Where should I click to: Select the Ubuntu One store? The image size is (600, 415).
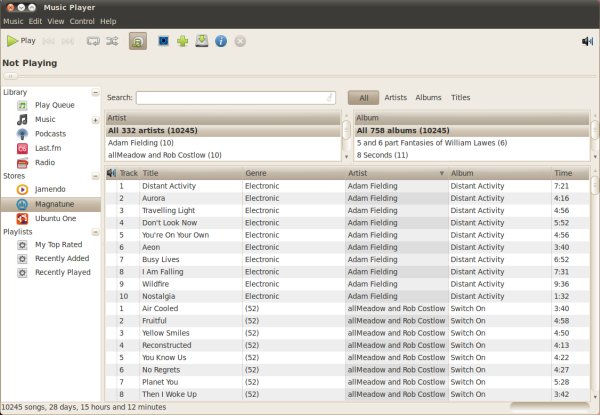pyautogui.click(x=55, y=219)
